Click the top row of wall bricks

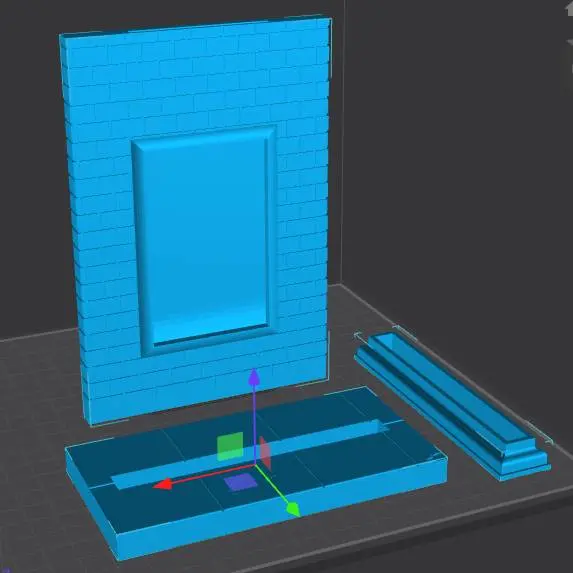pos(197,34)
